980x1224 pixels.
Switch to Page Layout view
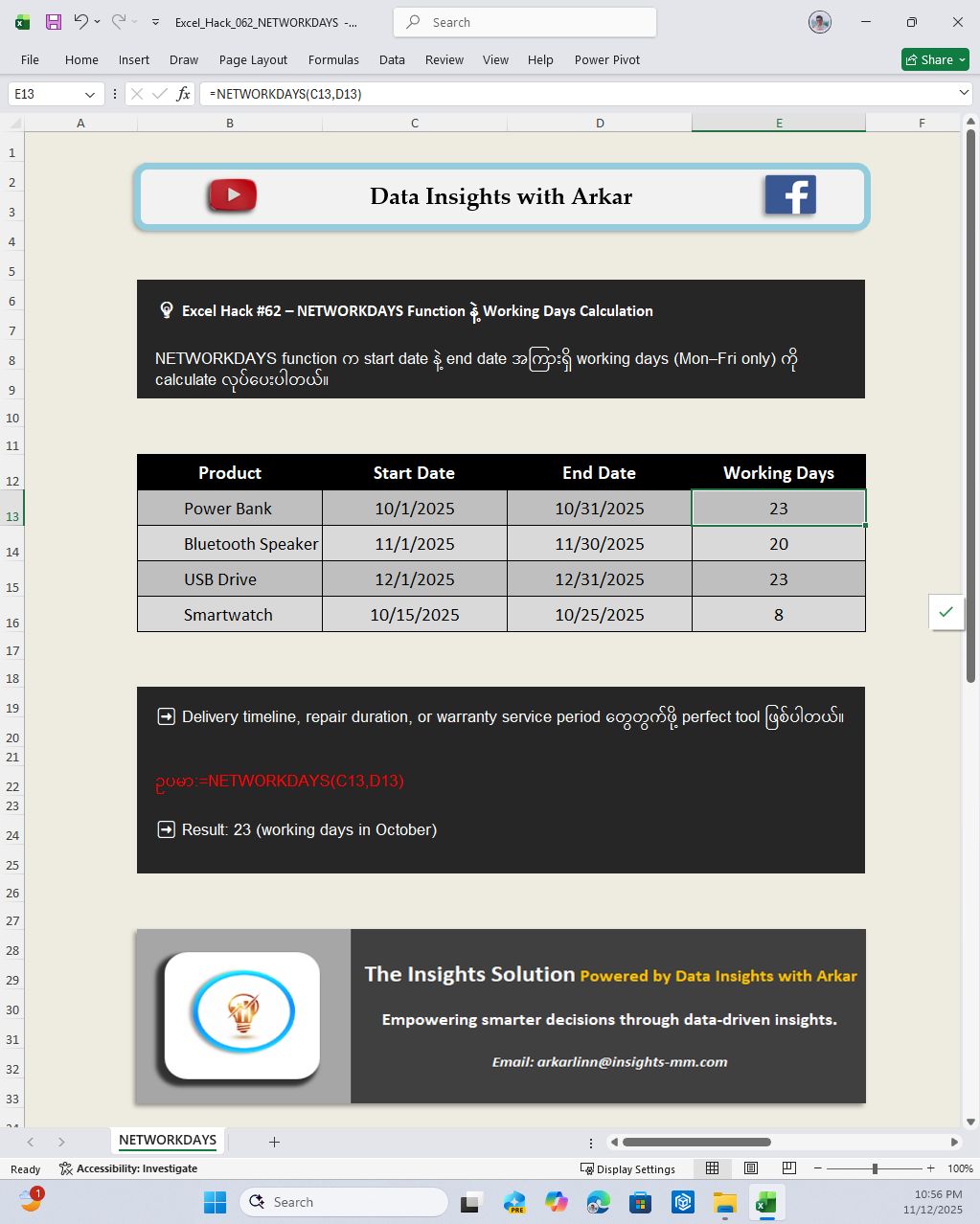(751, 1168)
